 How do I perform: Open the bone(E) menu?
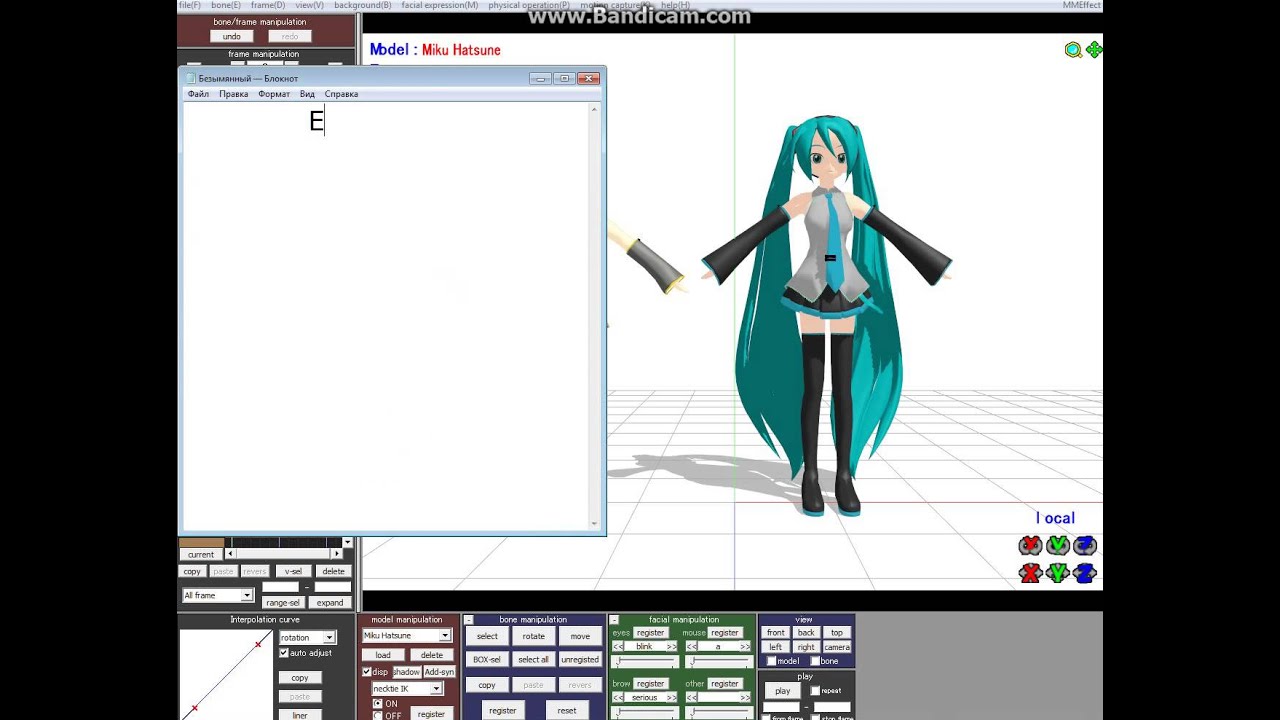[x=226, y=5]
